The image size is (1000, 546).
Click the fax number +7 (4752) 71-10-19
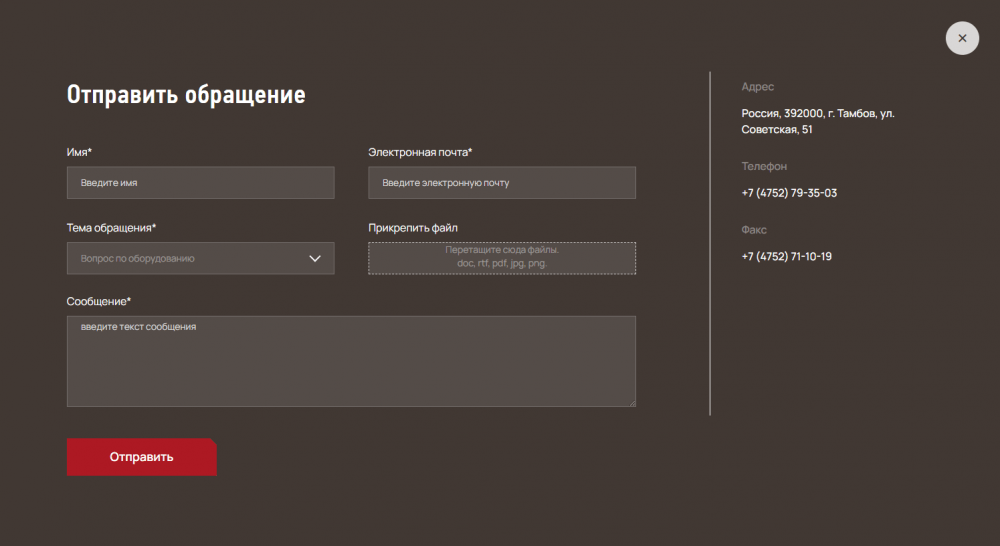coord(786,256)
